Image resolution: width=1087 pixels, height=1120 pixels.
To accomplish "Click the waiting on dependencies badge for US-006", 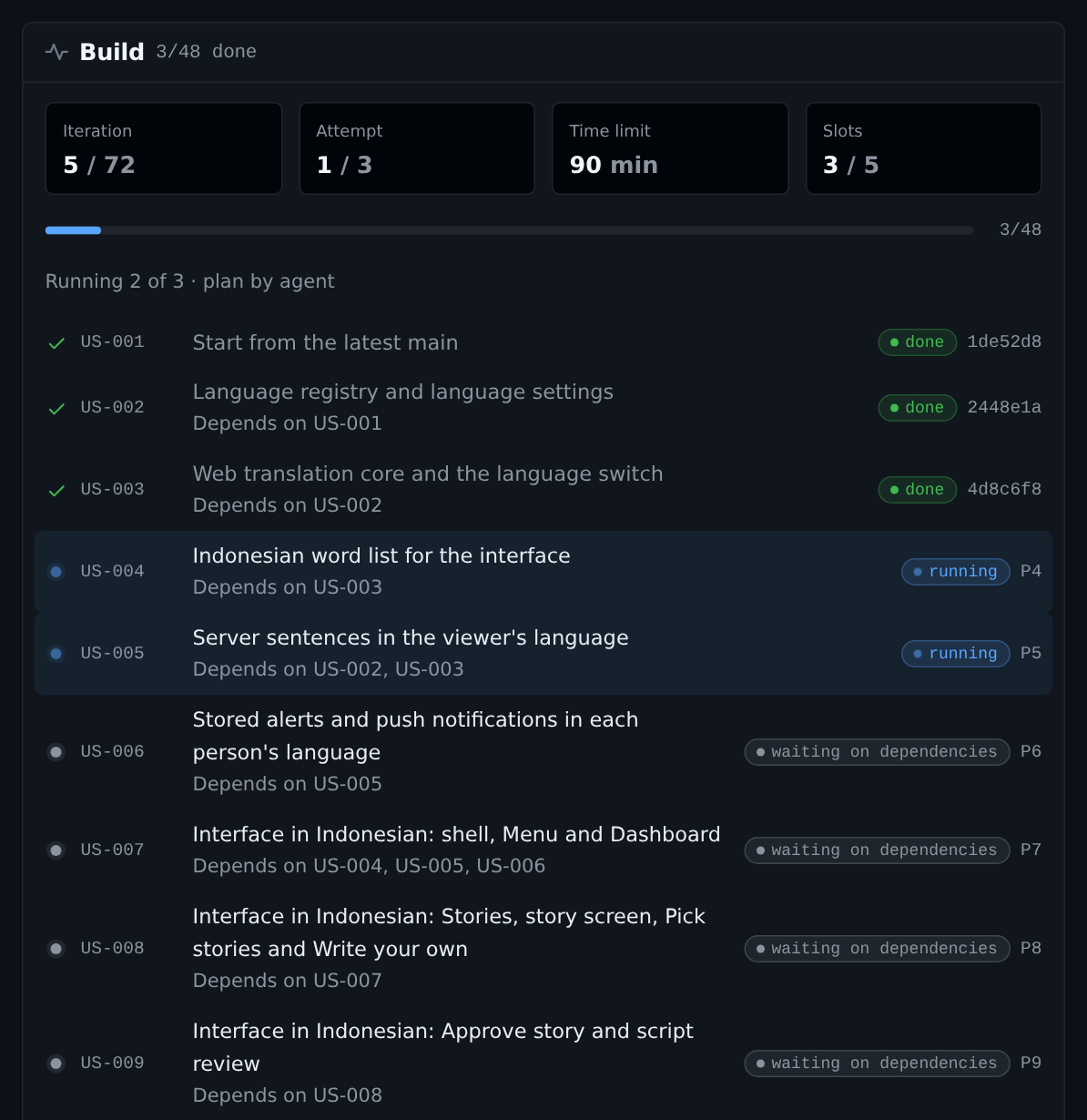I will (x=877, y=752).
